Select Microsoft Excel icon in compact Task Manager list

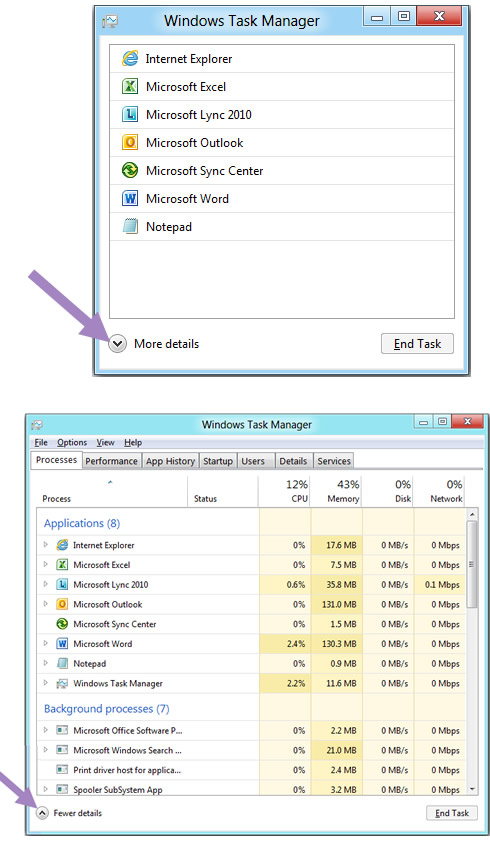tap(130, 86)
